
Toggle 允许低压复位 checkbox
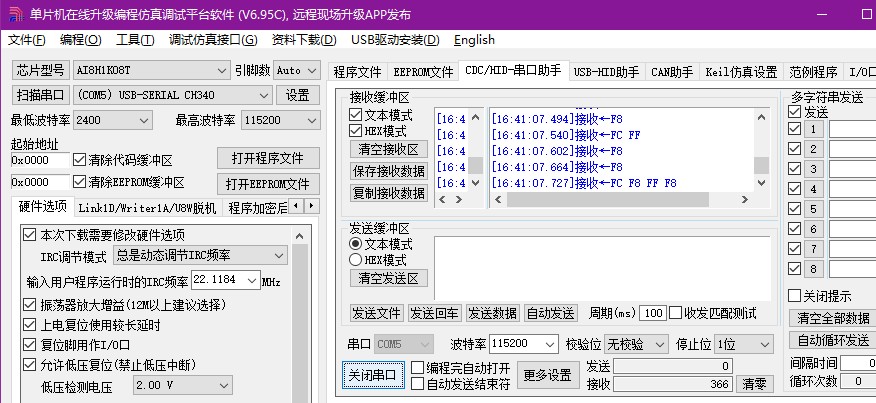(29, 365)
